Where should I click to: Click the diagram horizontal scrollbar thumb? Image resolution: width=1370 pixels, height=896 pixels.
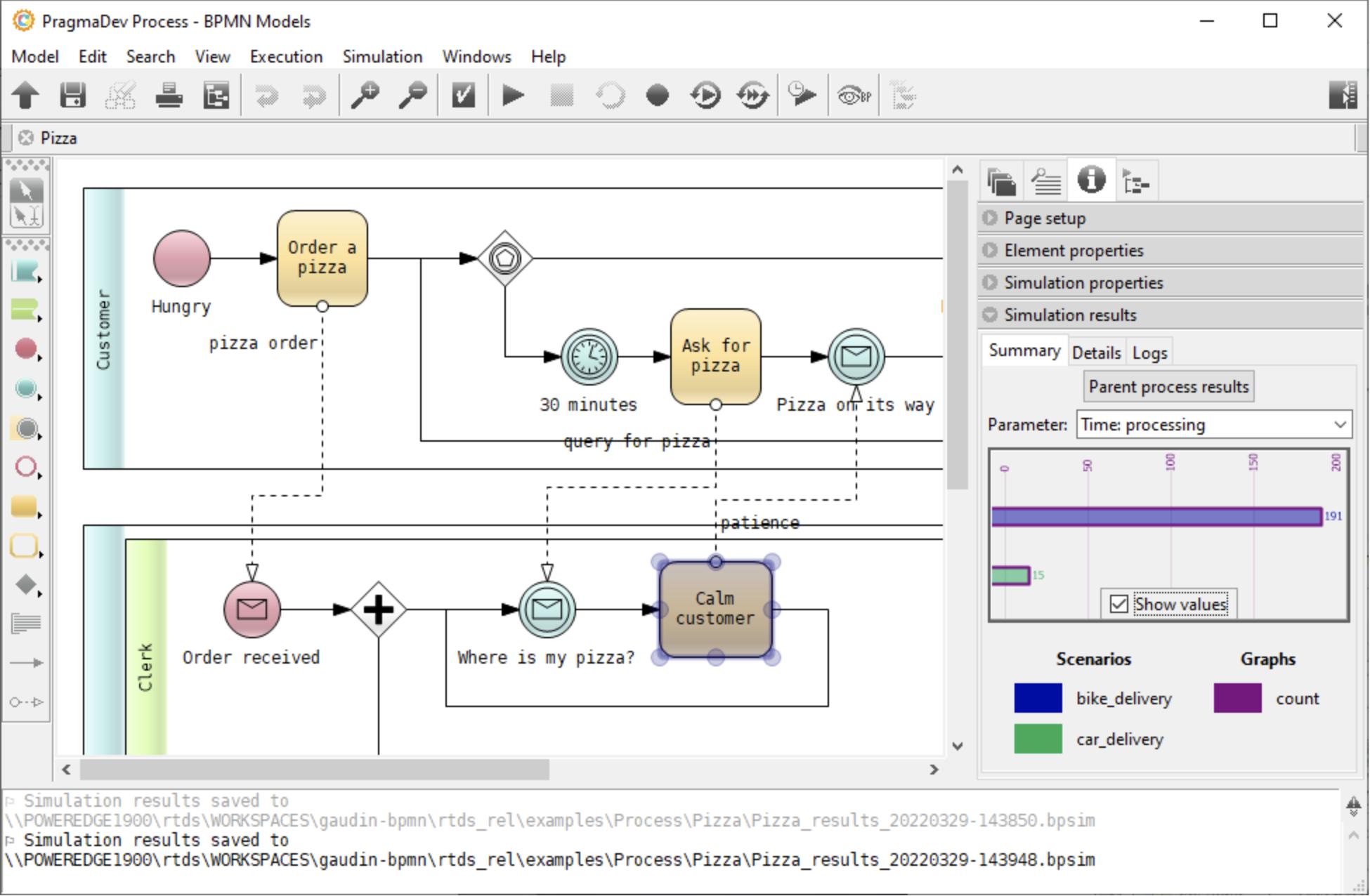pos(314,770)
